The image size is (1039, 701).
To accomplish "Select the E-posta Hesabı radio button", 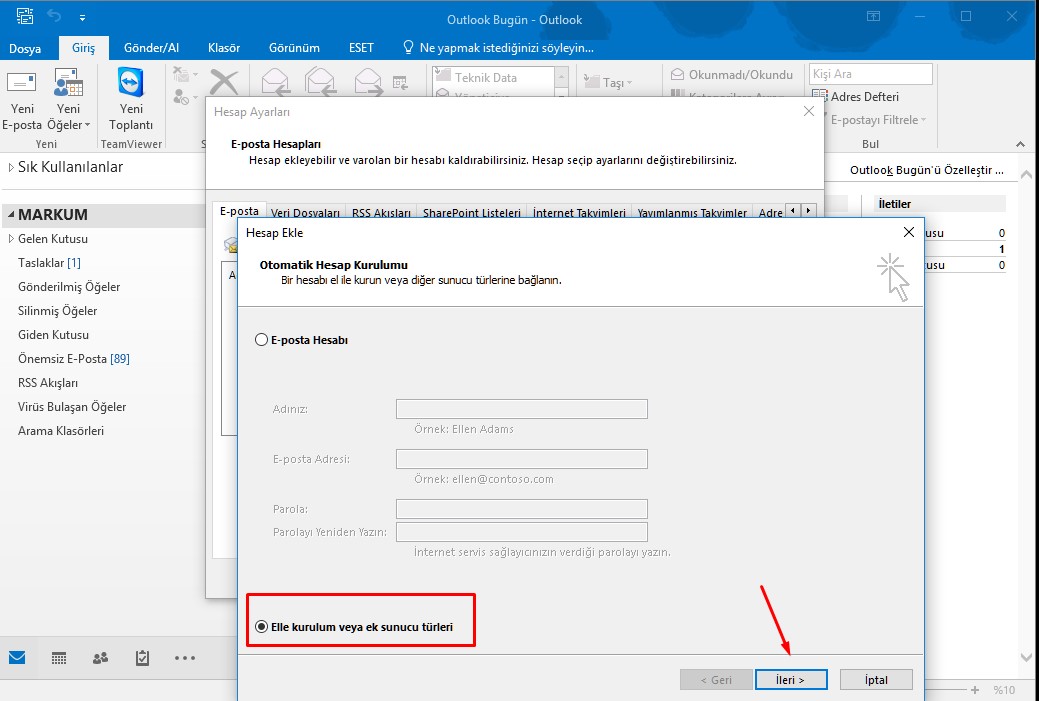I will pyautogui.click(x=261, y=340).
